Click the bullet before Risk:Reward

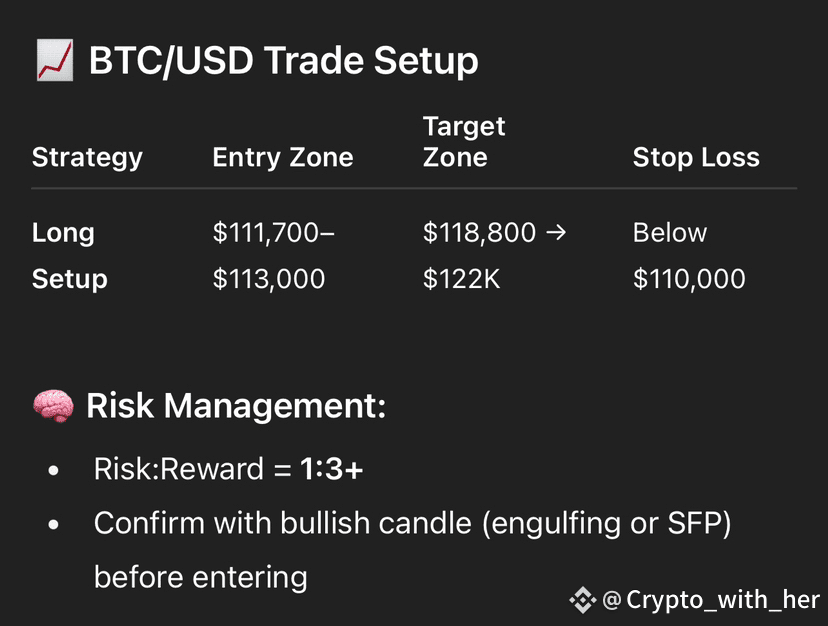(x=53, y=470)
